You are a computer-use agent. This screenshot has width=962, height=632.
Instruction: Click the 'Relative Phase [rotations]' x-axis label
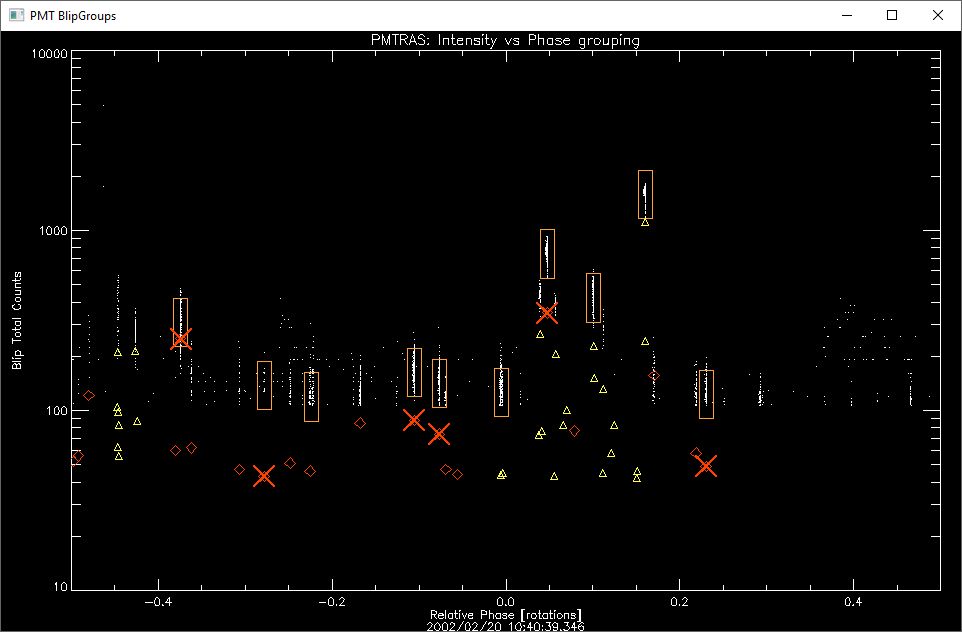pyautogui.click(x=505, y=614)
